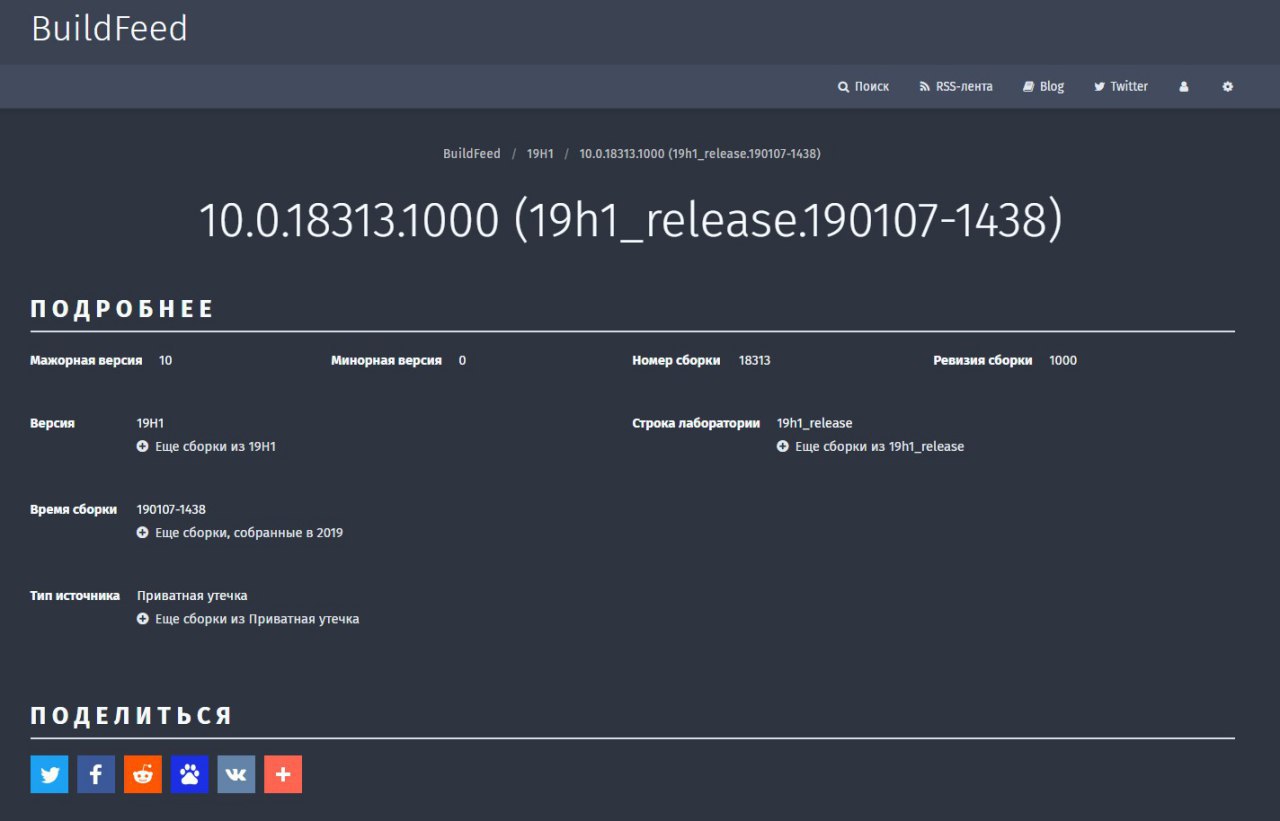Share build on VK icon

(x=236, y=774)
